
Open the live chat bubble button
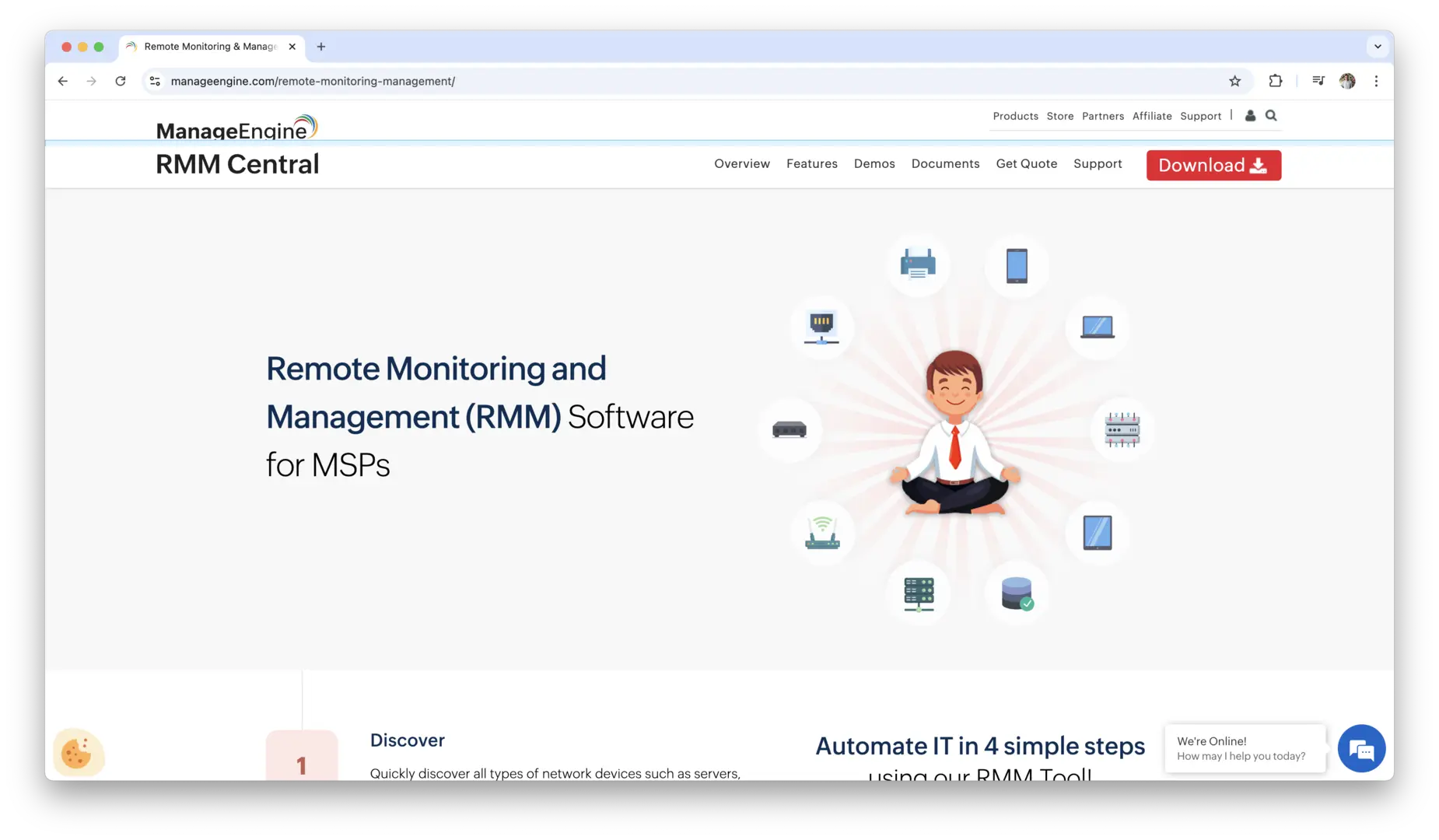click(1361, 749)
